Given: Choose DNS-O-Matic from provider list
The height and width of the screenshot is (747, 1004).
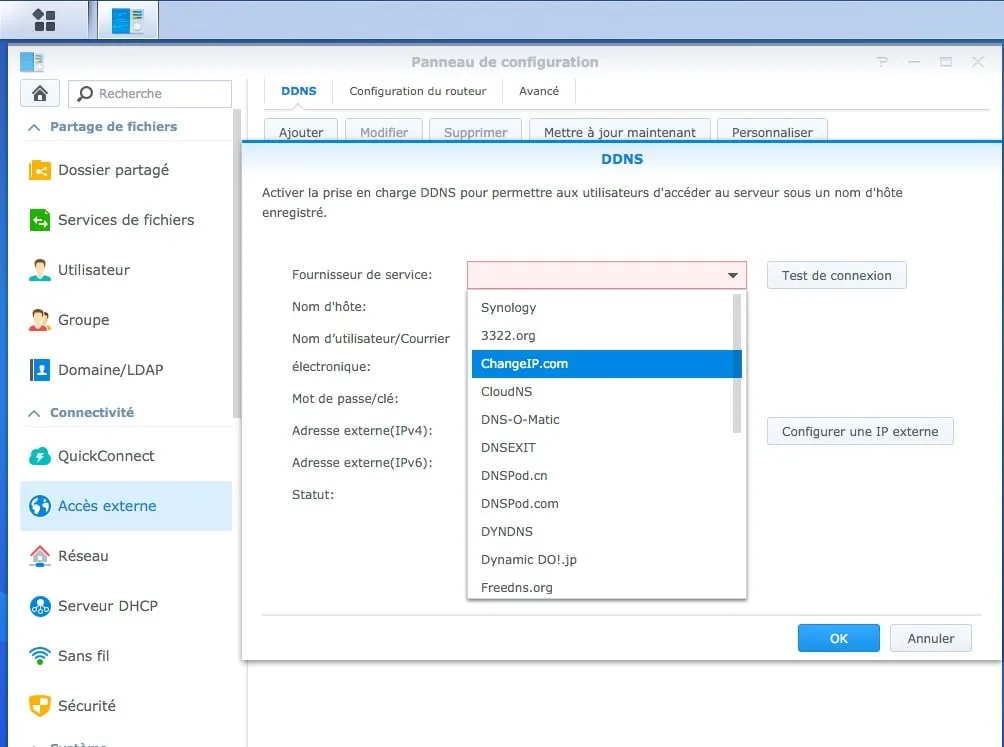Looking at the screenshot, I should (x=606, y=420).
